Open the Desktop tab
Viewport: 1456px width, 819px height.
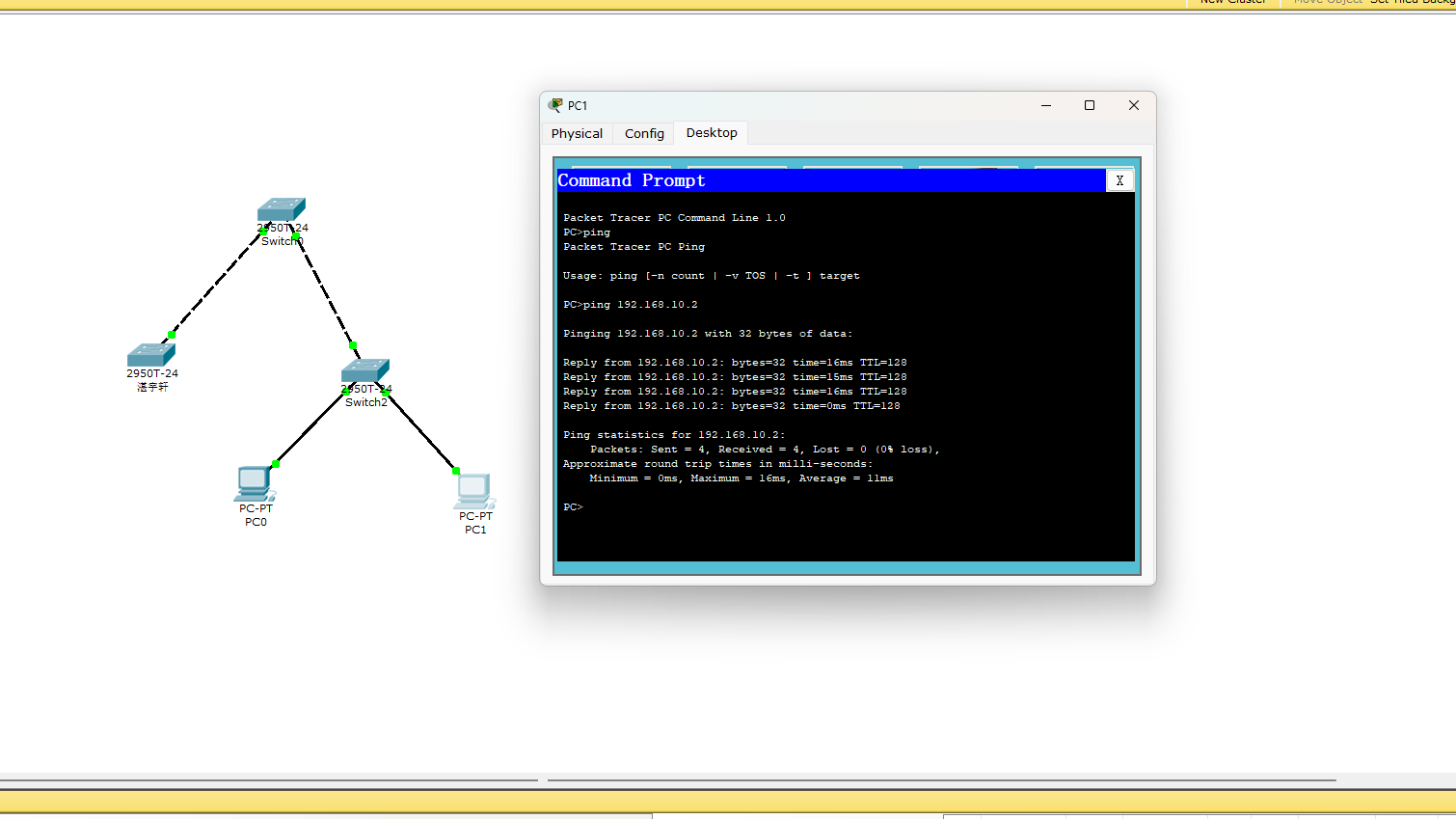click(x=712, y=133)
